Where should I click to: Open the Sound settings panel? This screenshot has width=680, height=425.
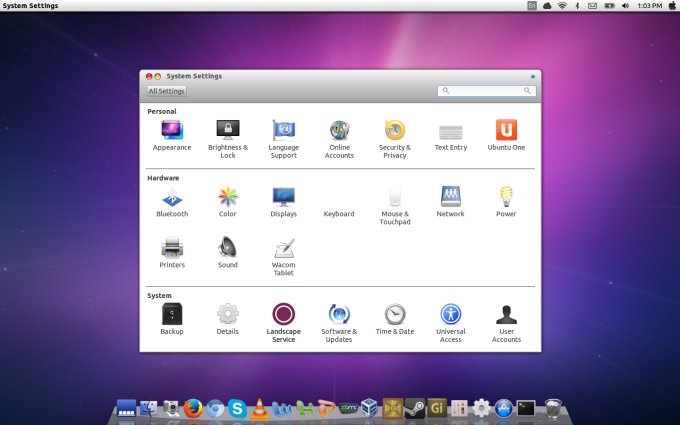point(227,248)
